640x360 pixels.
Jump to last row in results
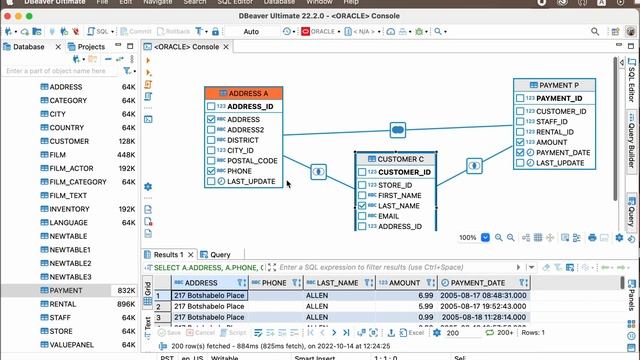[x=346, y=333]
